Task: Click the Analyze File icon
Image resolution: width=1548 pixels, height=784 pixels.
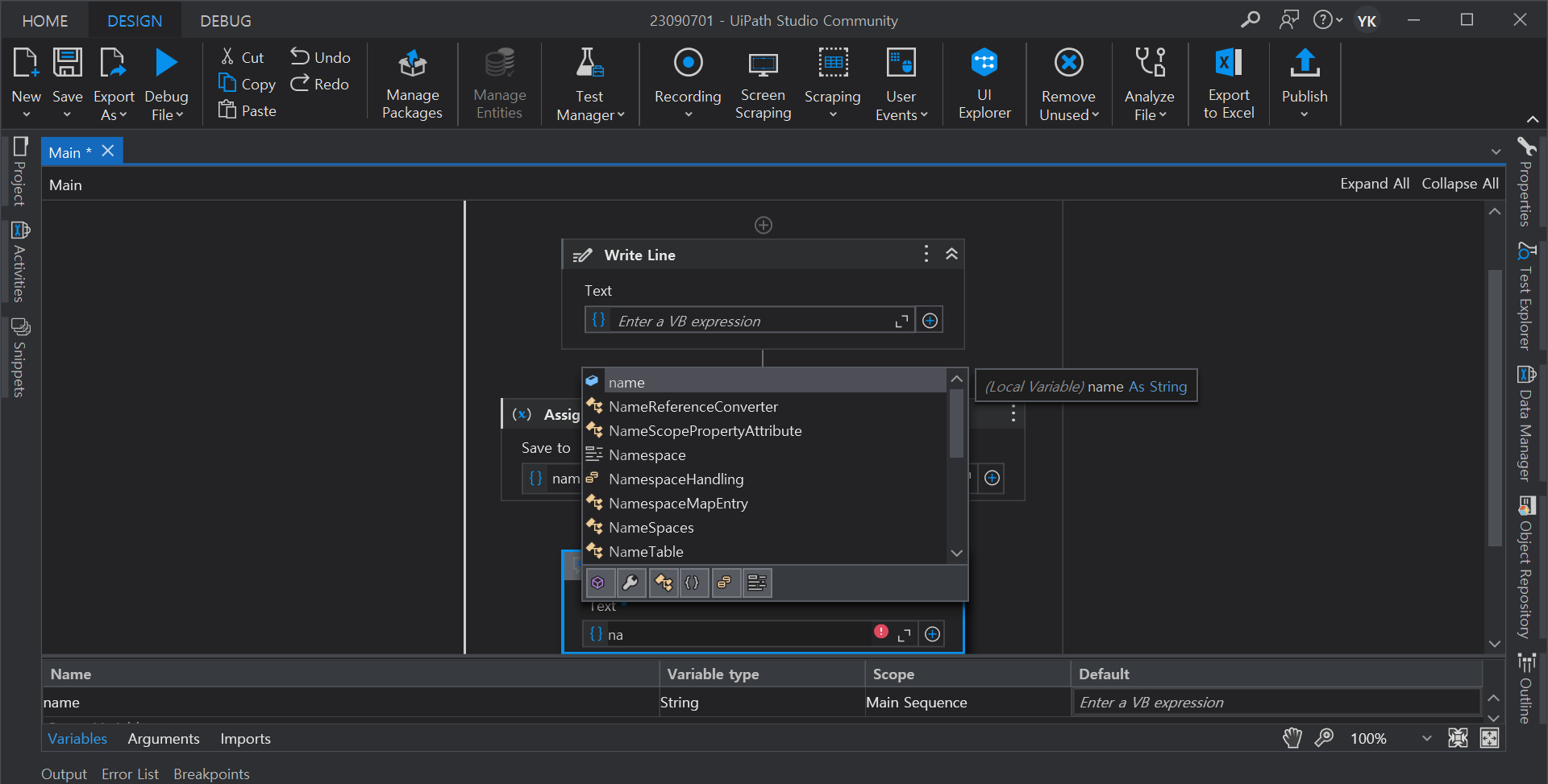Action: (x=1150, y=63)
